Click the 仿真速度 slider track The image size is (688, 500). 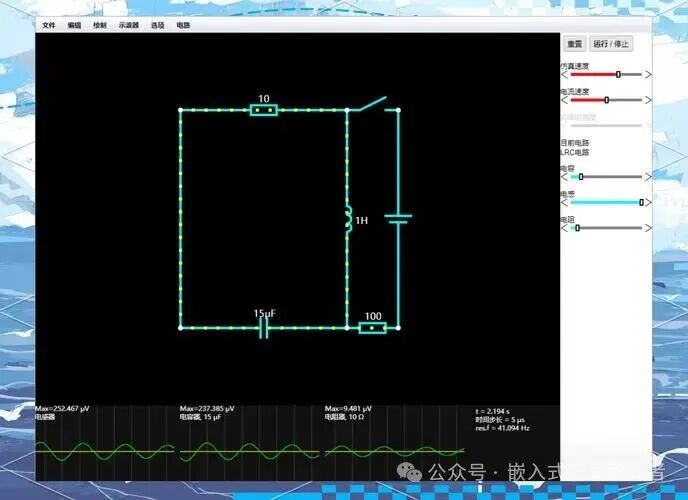click(606, 75)
